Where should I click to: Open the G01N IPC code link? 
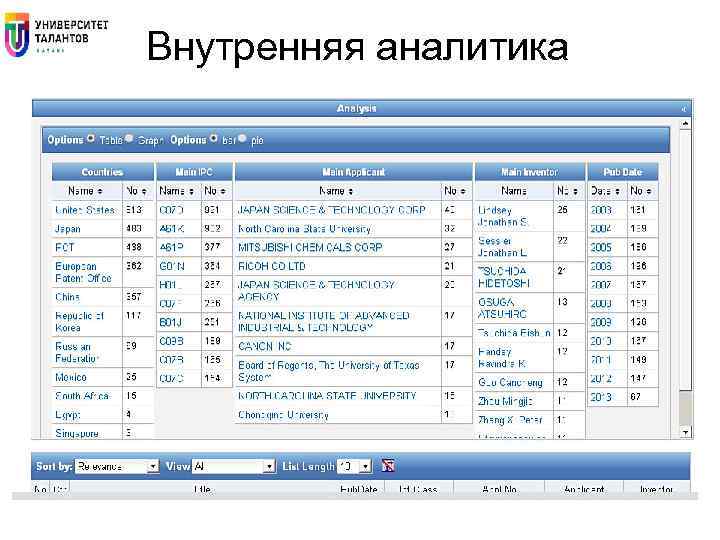172,266
